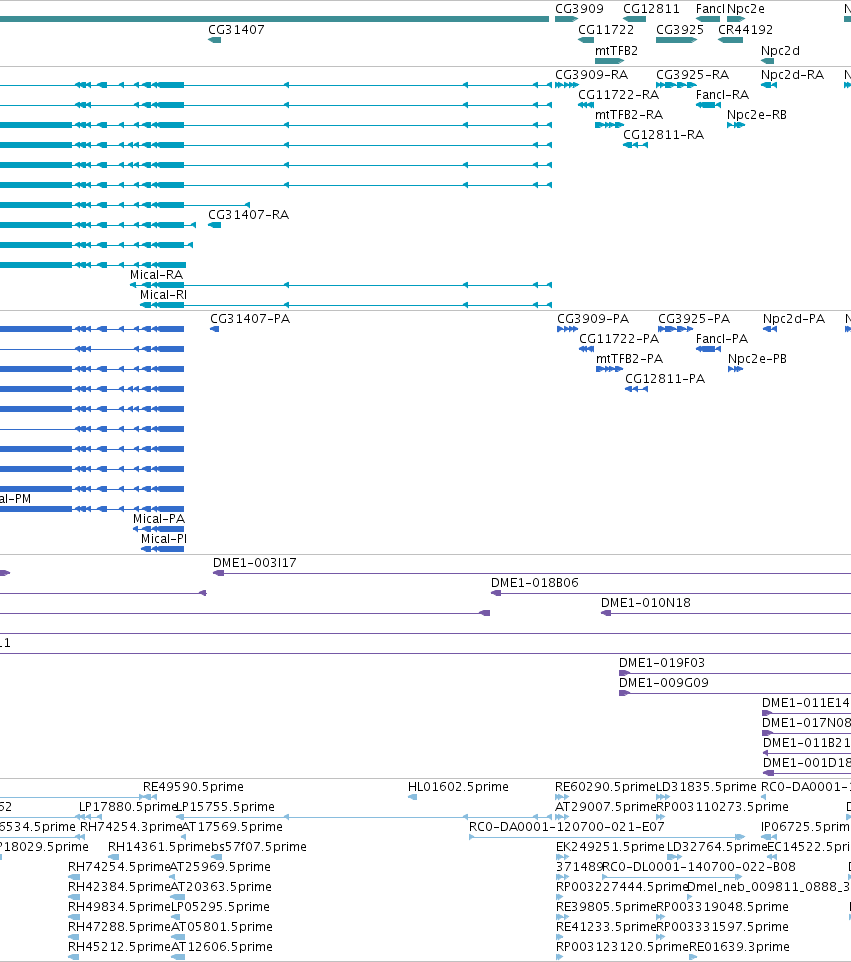Screen dimensions: 851x962
Task: Click the CG31407-RA transcript label
Action: (x=248, y=214)
